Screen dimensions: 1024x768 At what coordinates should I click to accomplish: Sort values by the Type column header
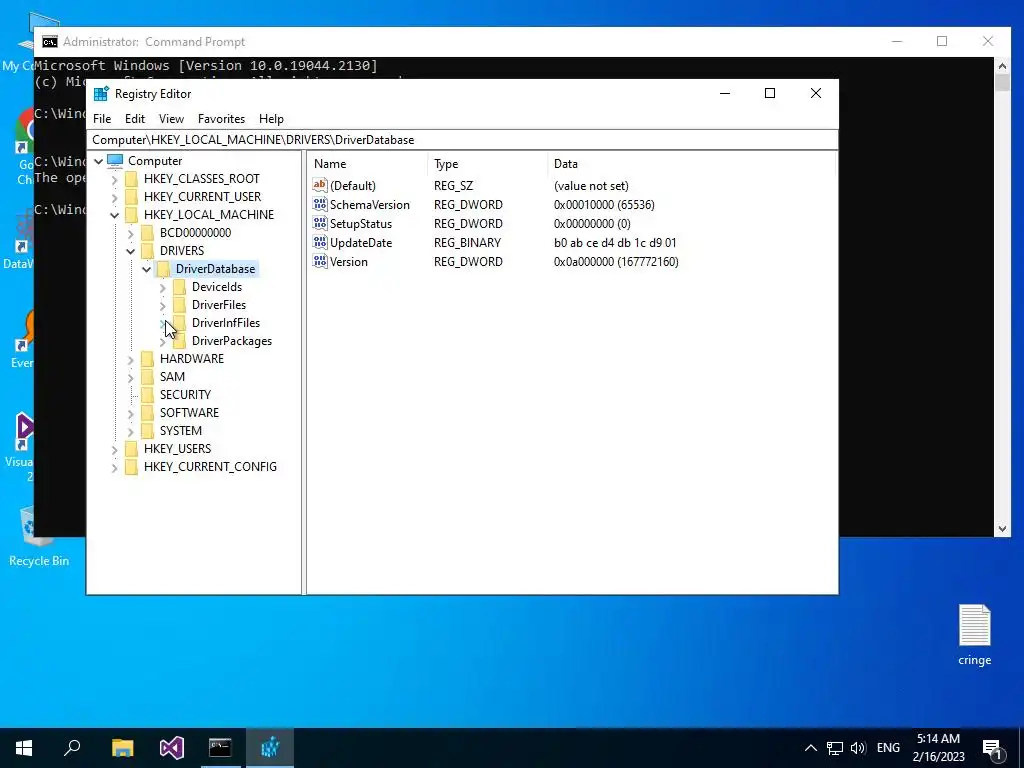click(x=487, y=164)
